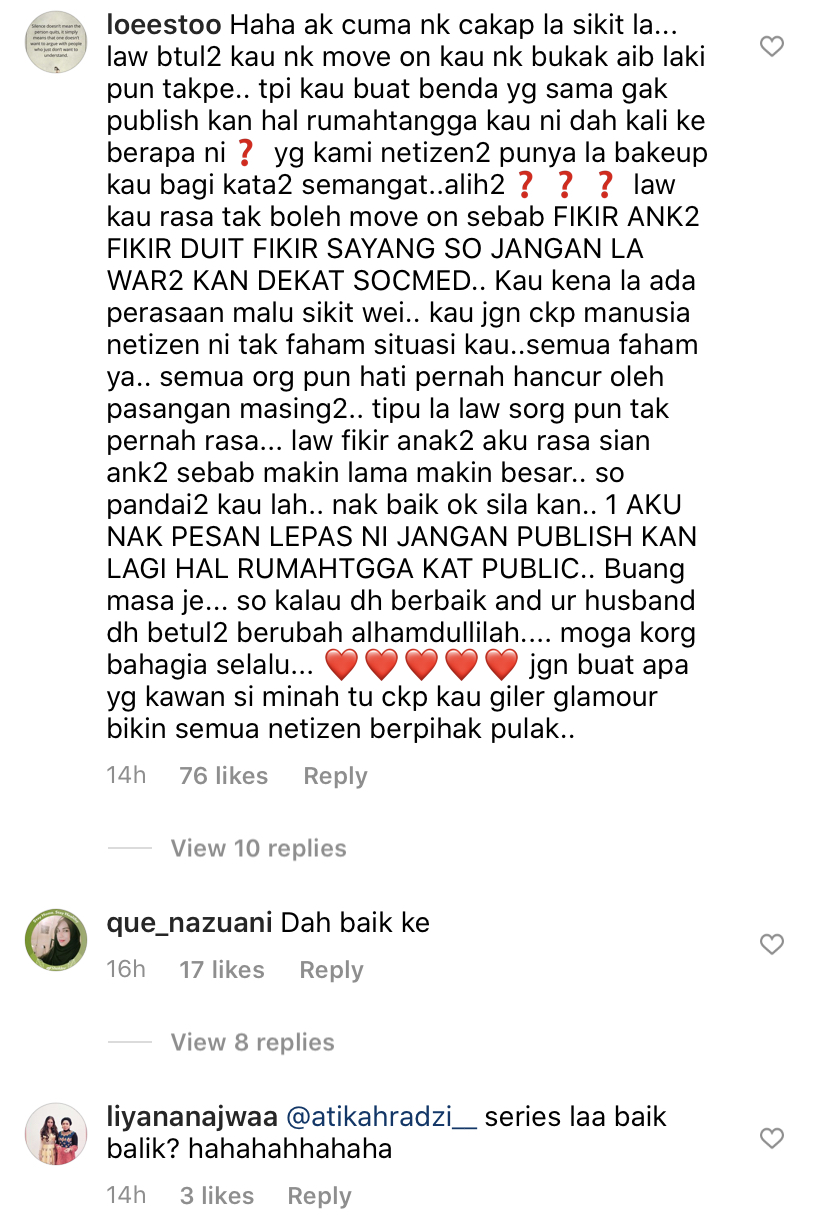Reply to liyananajwaa's comment
Image resolution: width=822 pixels, height=1219 pixels.
click(319, 1196)
